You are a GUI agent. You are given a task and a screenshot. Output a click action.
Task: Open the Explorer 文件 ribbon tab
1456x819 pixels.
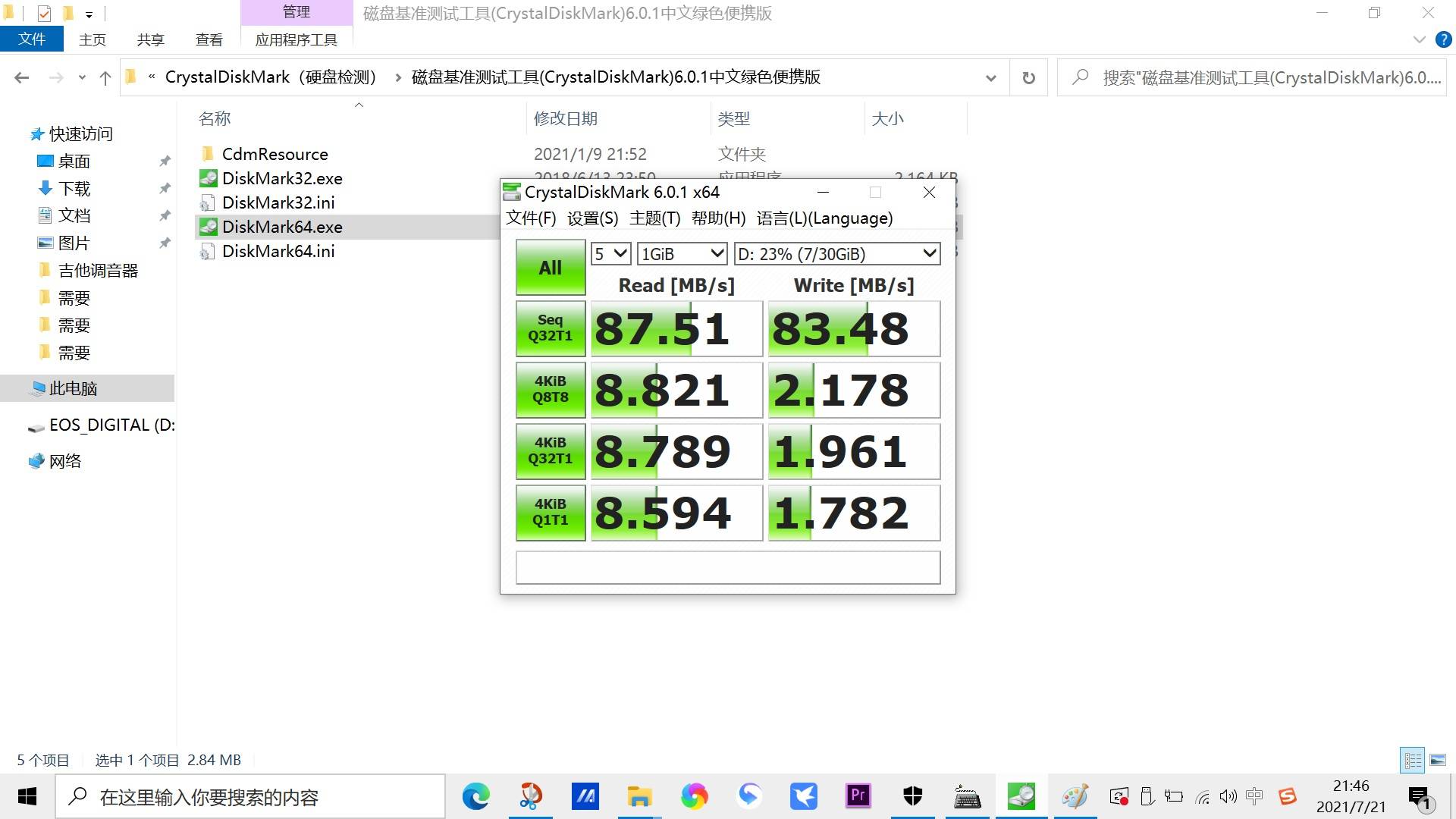32,39
